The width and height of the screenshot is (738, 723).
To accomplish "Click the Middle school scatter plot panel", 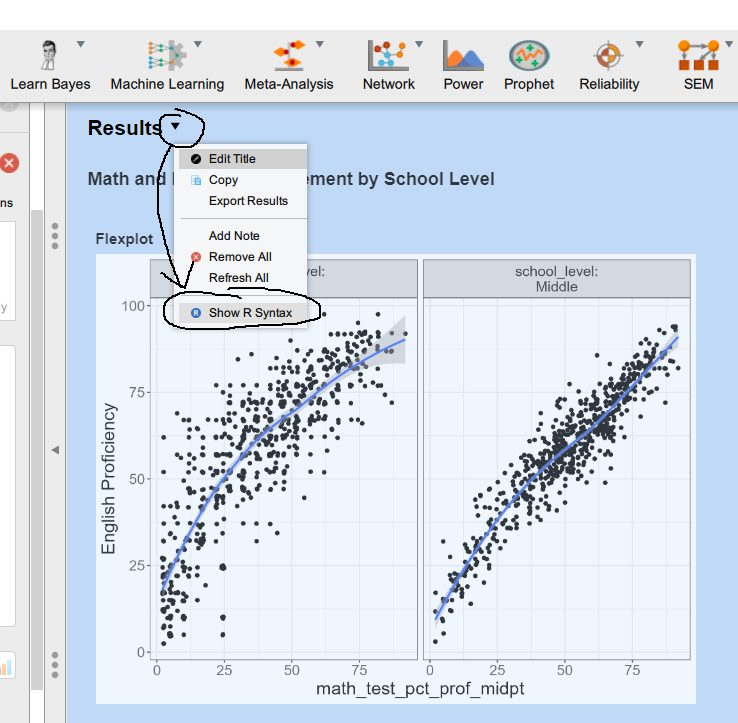I will 556,478.
